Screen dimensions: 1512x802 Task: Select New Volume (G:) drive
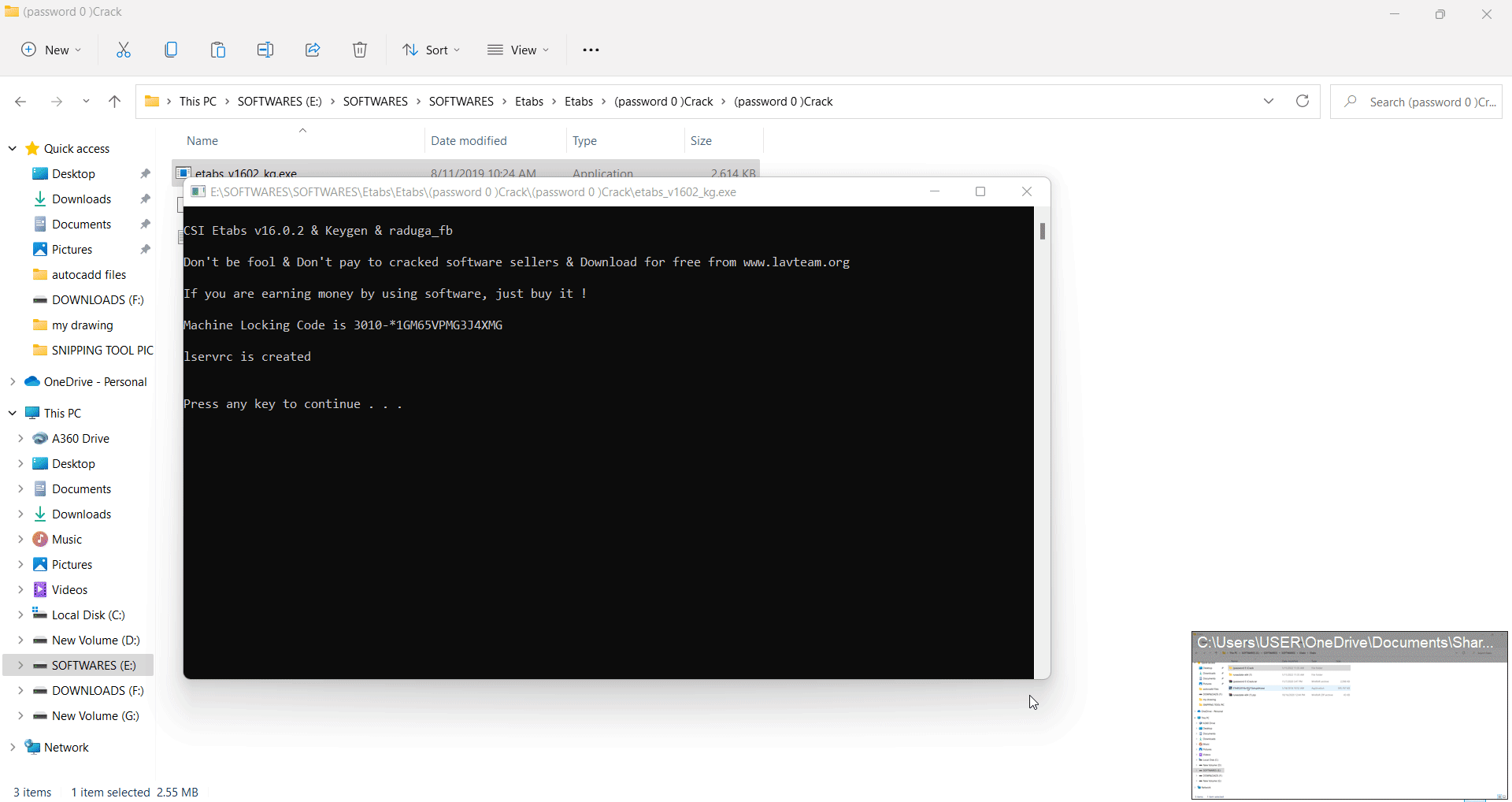(x=95, y=716)
